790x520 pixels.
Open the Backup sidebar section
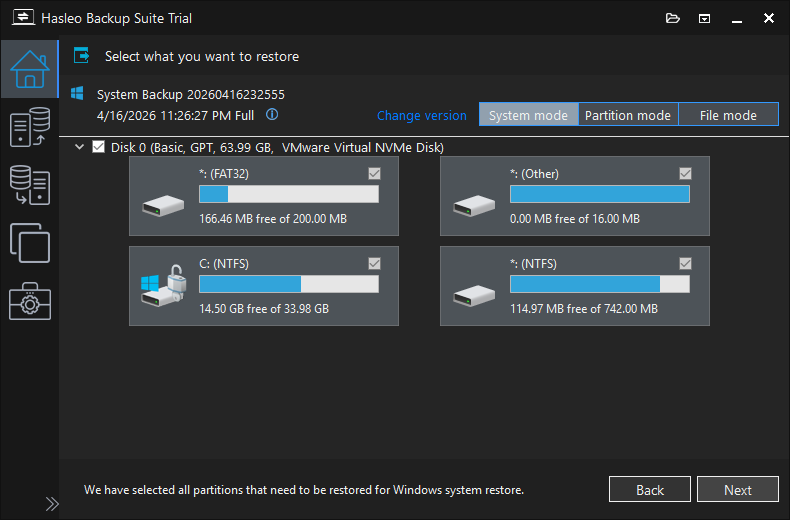(x=30, y=127)
